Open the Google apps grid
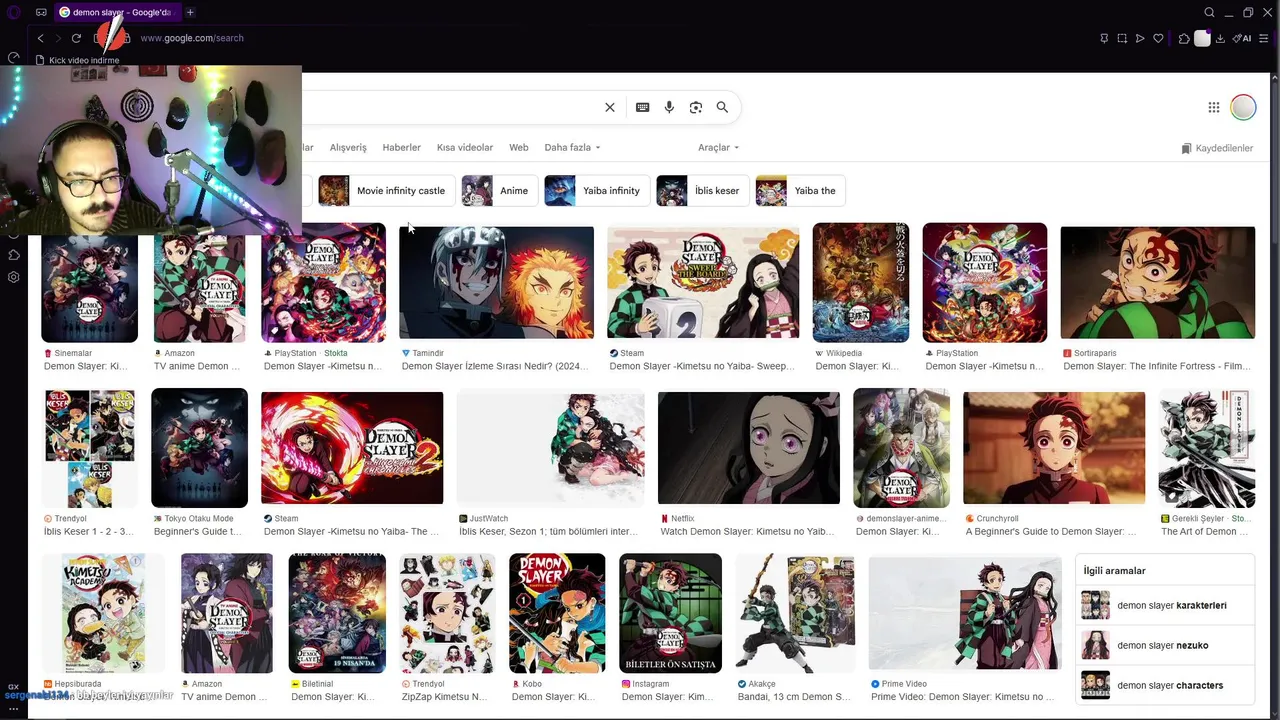The width and height of the screenshot is (1280, 720). 1213,107
